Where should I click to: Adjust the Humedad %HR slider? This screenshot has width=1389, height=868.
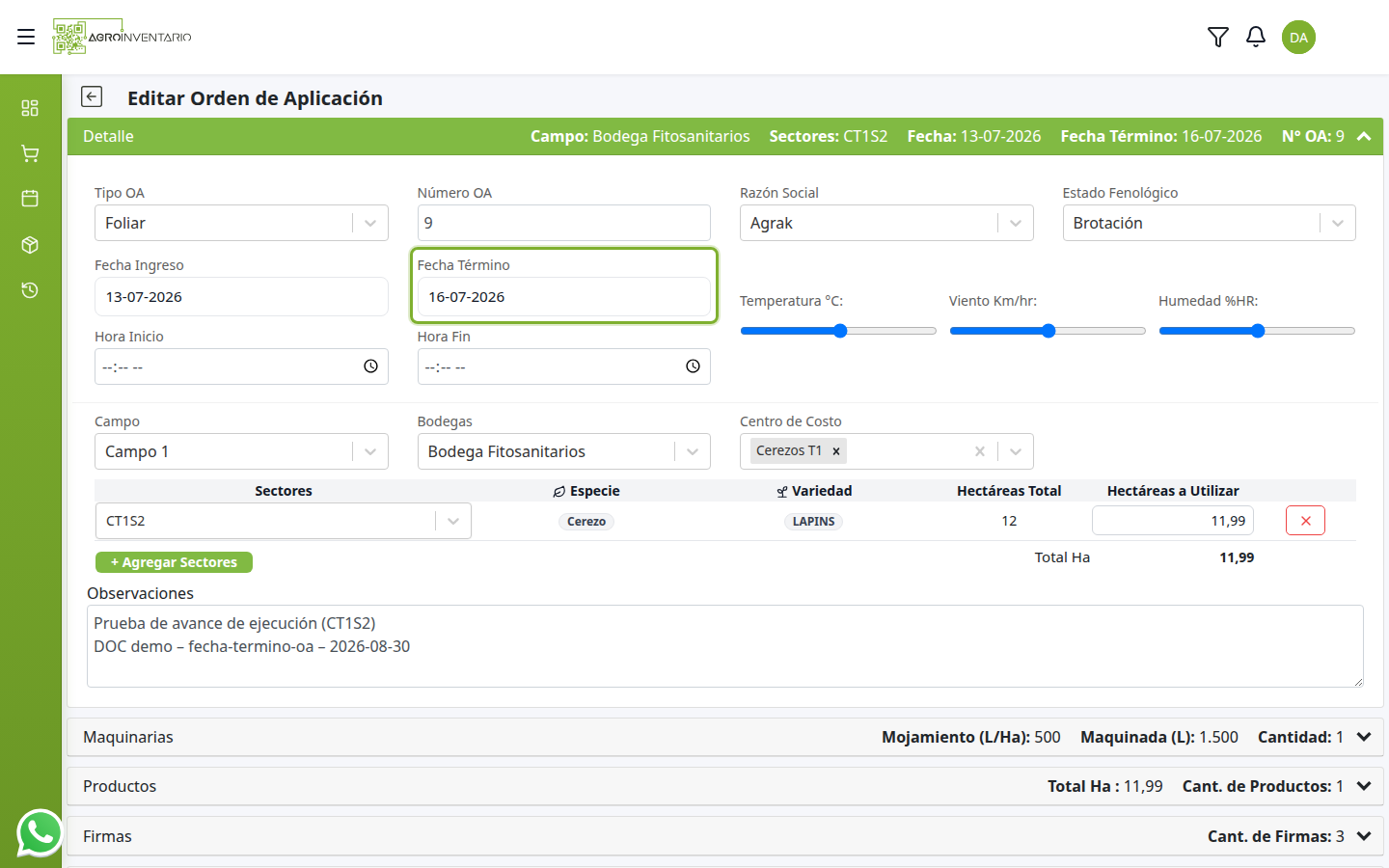coord(1257,331)
